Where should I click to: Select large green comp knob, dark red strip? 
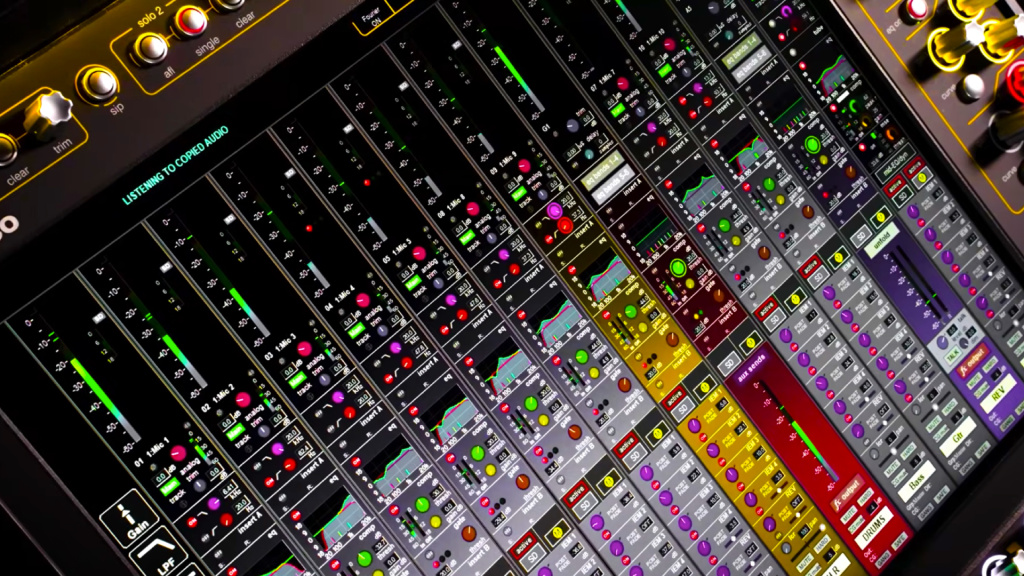click(678, 267)
